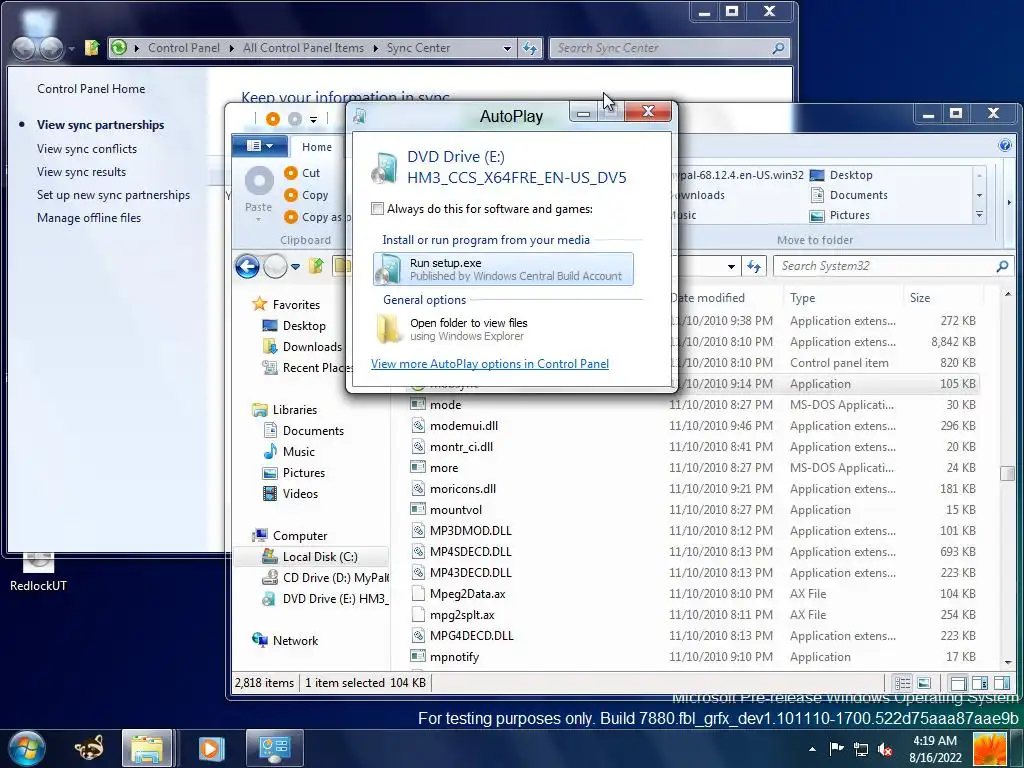Refresh Sync Center address bar
The width and height of the screenshot is (1024, 768).
[530, 48]
